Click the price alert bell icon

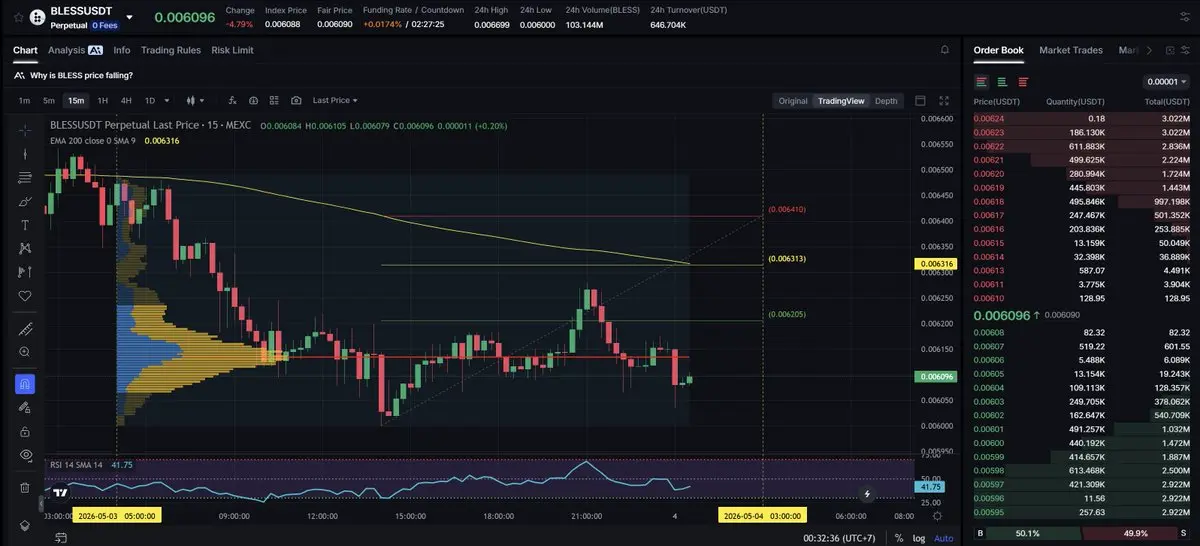[x=945, y=49]
